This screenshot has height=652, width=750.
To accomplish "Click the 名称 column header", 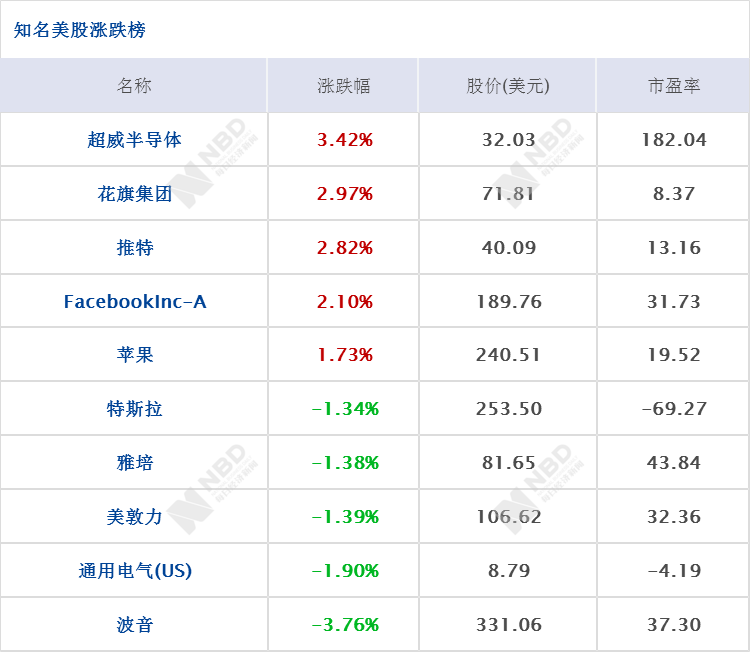I will (x=134, y=86).
